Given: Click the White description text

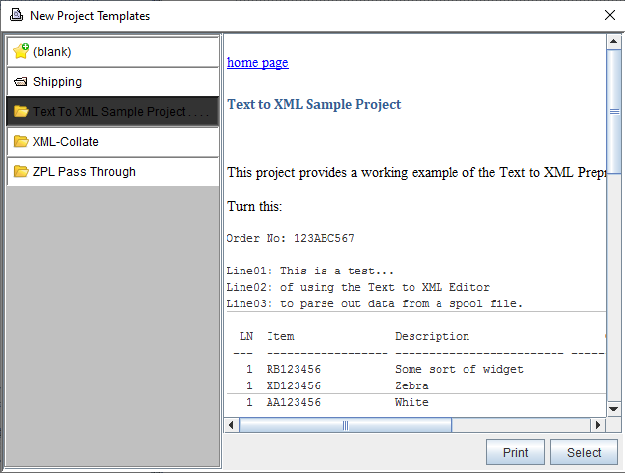Looking at the screenshot, I should pyautogui.click(x=412, y=402).
